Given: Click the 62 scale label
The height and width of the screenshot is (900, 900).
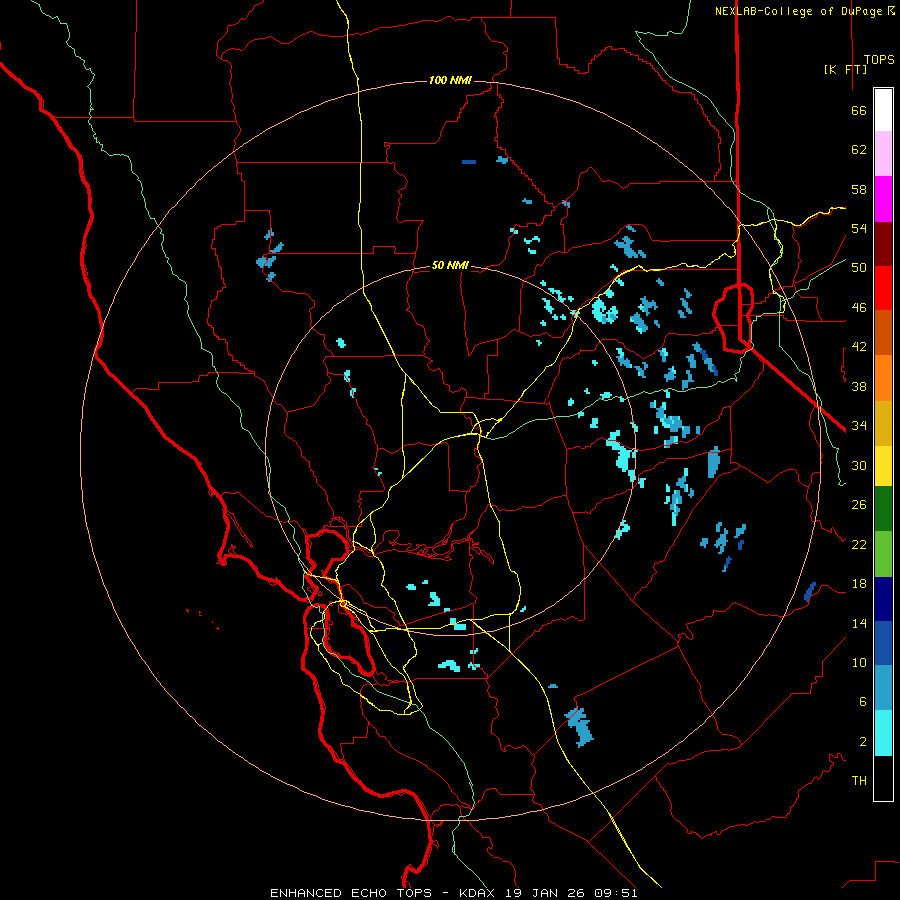Looking at the screenshot, I should click(859, 150).
